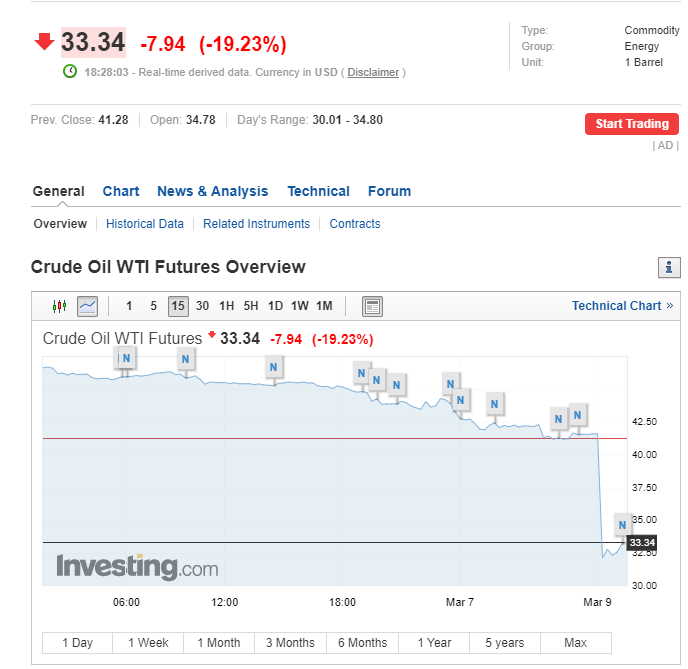Select Max time range
This screenshot has height=669, width=688.
tap(575, 643)
